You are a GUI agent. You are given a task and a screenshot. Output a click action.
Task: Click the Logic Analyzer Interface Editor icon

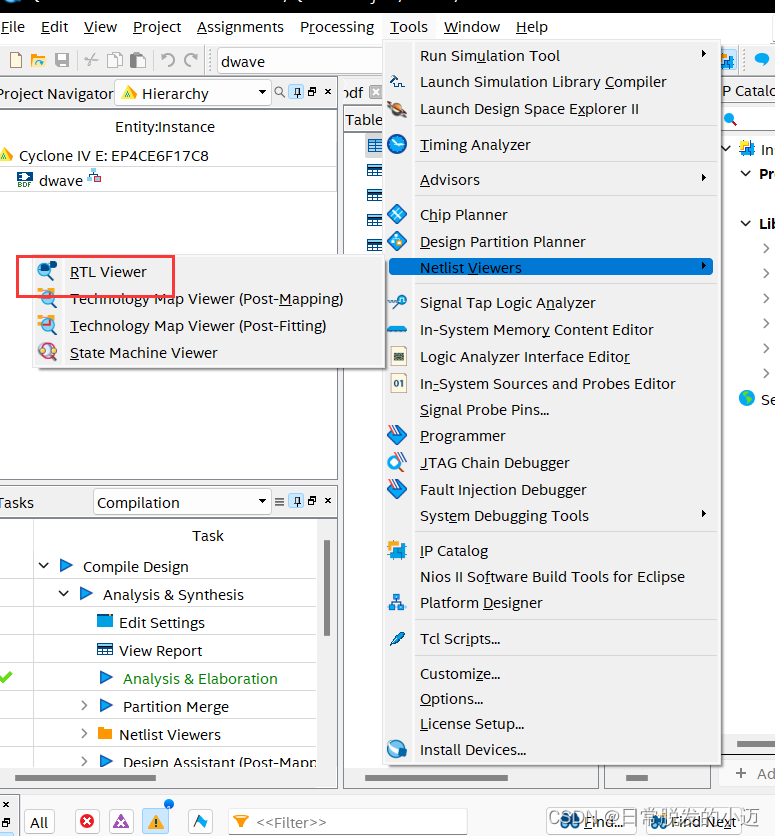[399, 356]
